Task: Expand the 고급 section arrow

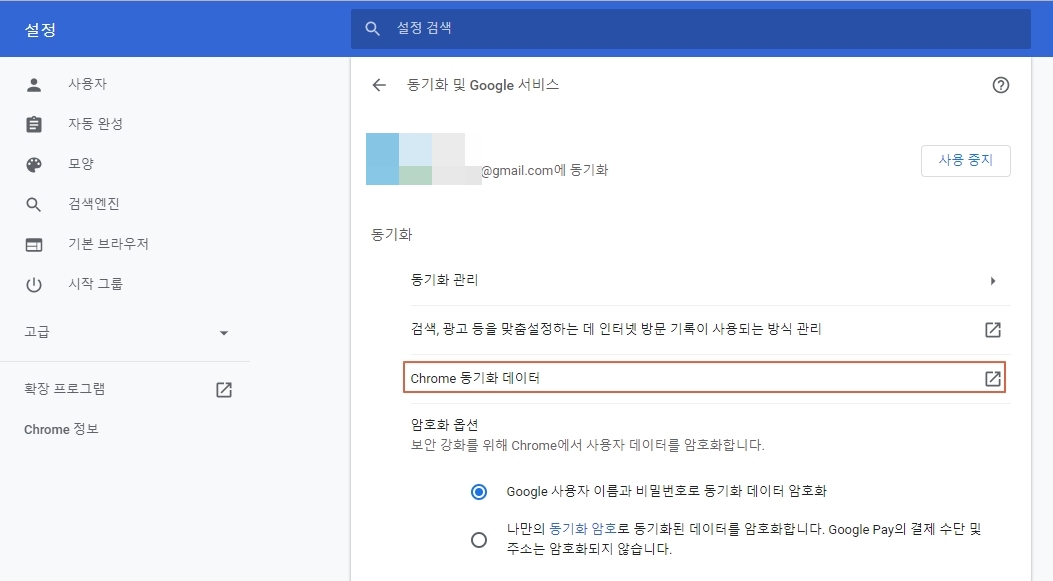Action: pyautogui.click(x=224, y=332)
